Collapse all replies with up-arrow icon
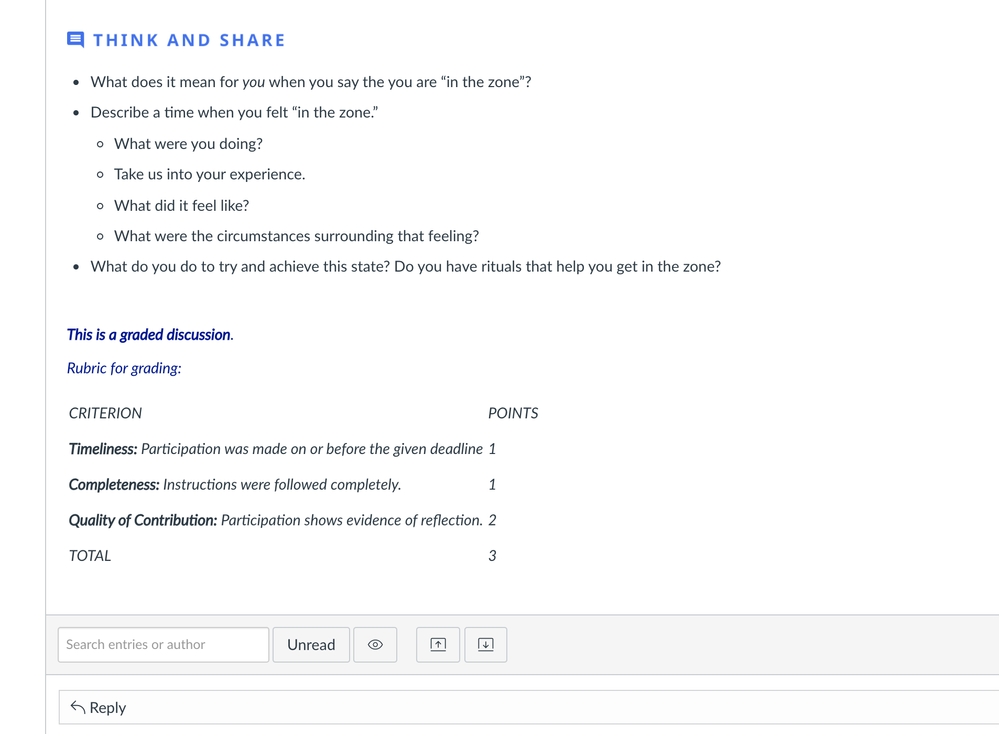 [x=438, y=645]
